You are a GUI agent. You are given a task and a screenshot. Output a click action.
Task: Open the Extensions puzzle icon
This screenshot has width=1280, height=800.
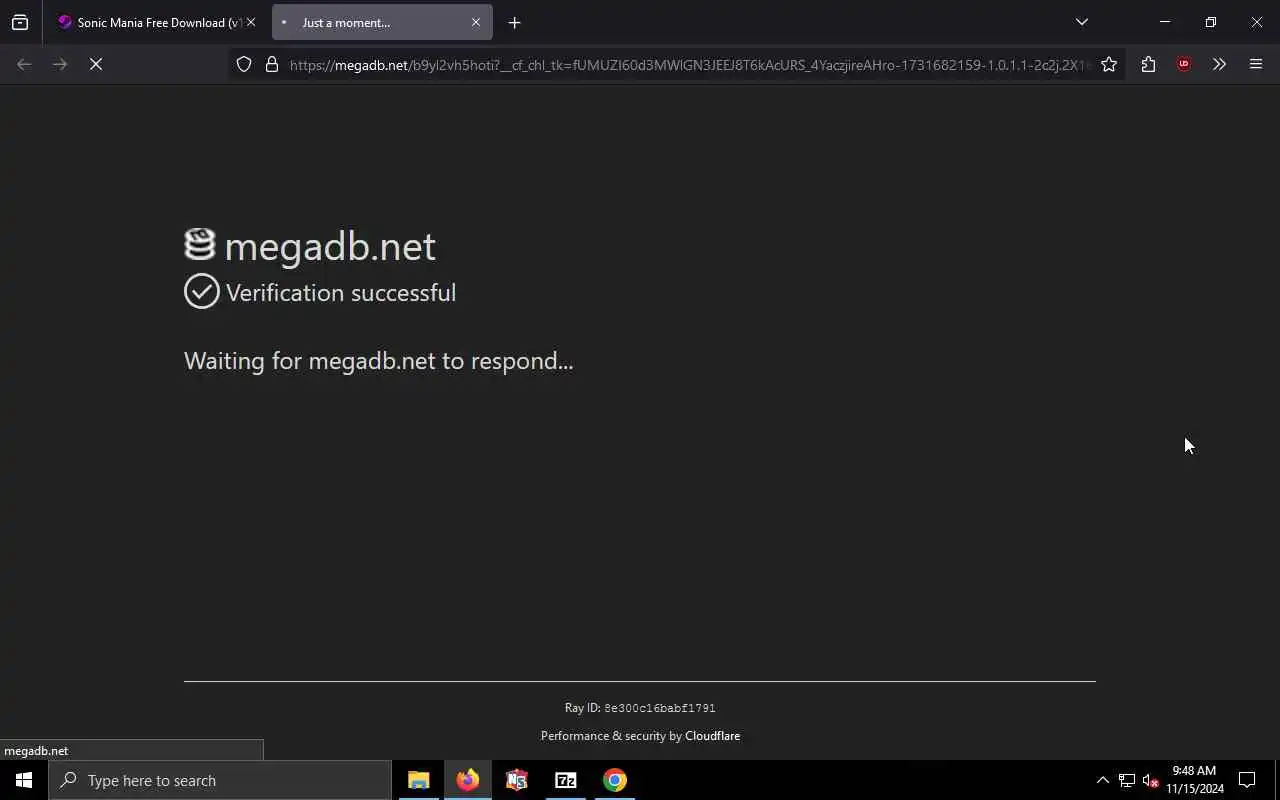(x=1148, y=64)
